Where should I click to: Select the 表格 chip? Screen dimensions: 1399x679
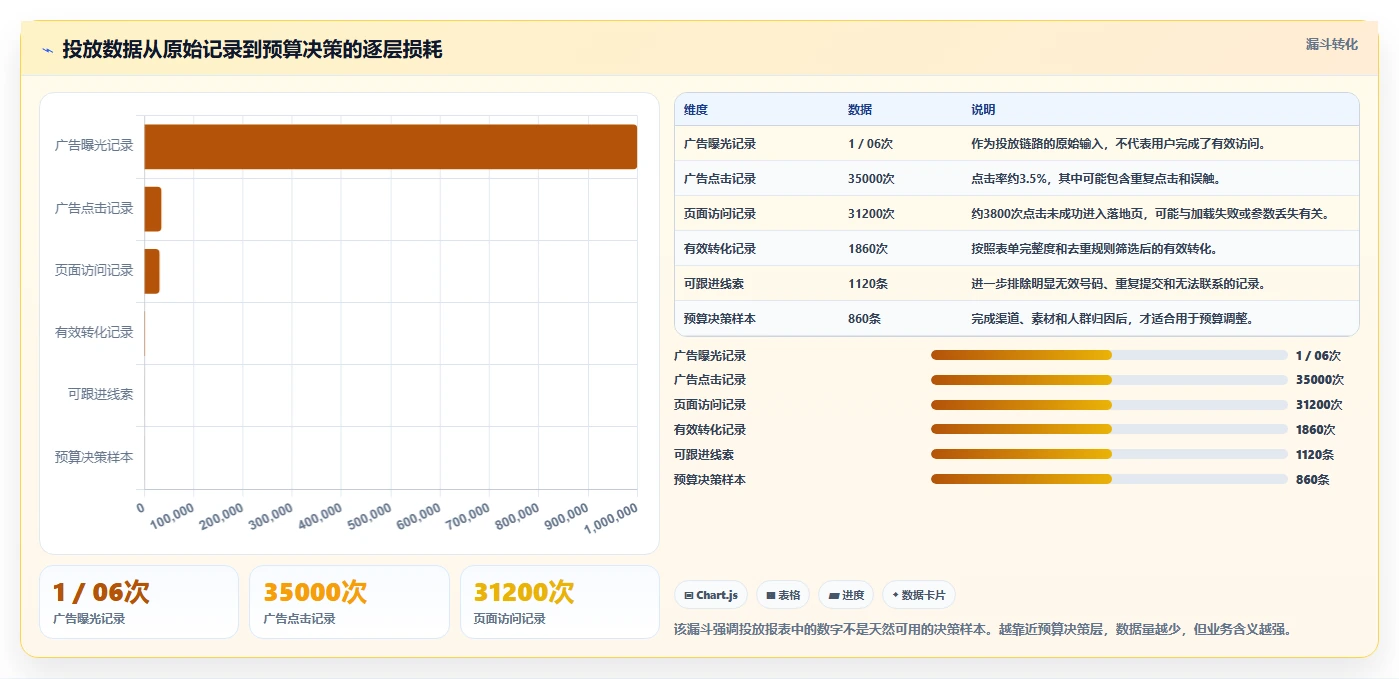(783, 595)
